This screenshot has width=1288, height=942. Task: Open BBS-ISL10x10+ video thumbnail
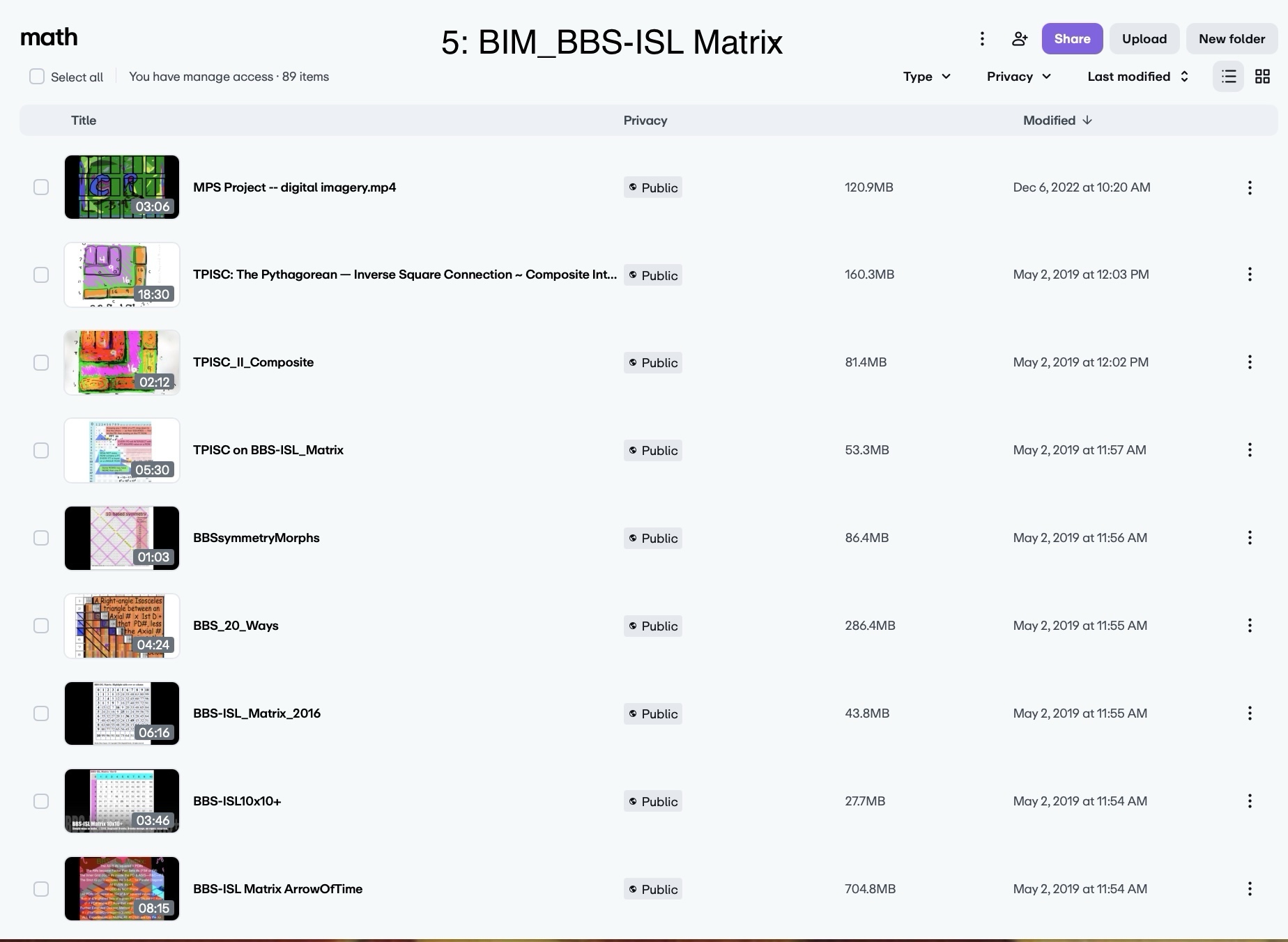122,801
